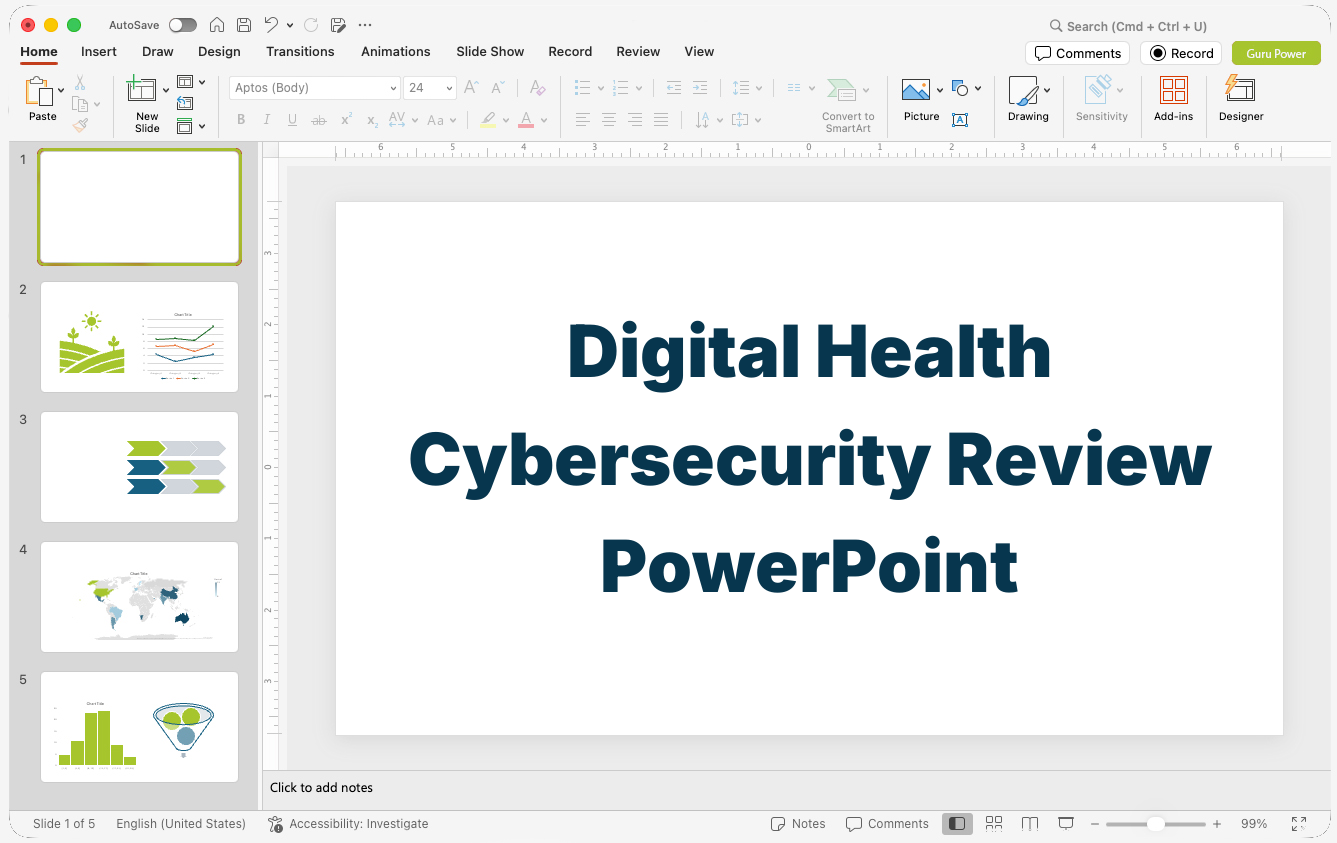1337x843 pixels.
Task: Open the three-dot more commands menu
Action: [x=365, y=25]
